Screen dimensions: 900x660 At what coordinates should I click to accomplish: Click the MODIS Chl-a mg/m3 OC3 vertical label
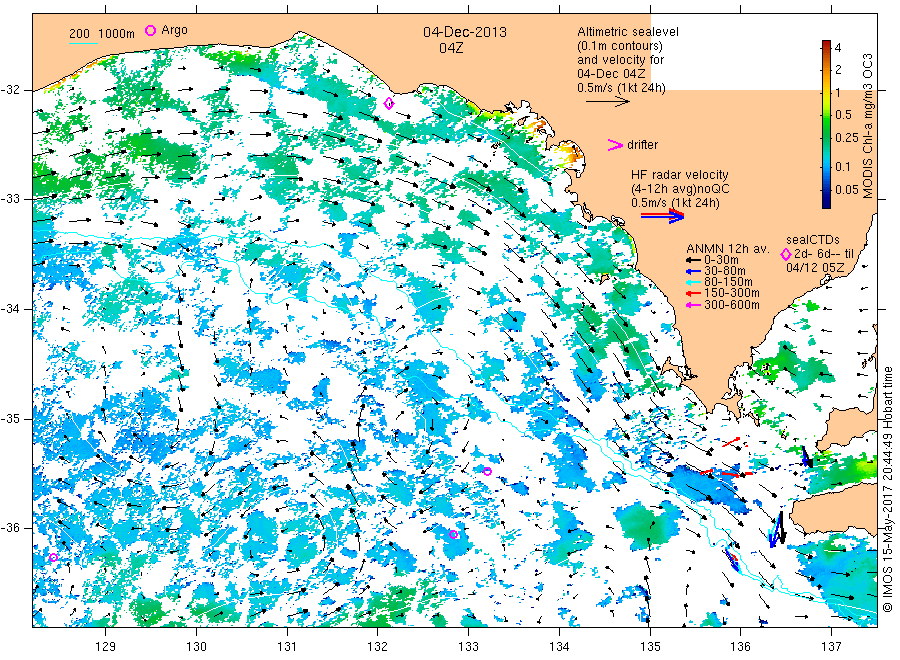(x=867, y=126)
